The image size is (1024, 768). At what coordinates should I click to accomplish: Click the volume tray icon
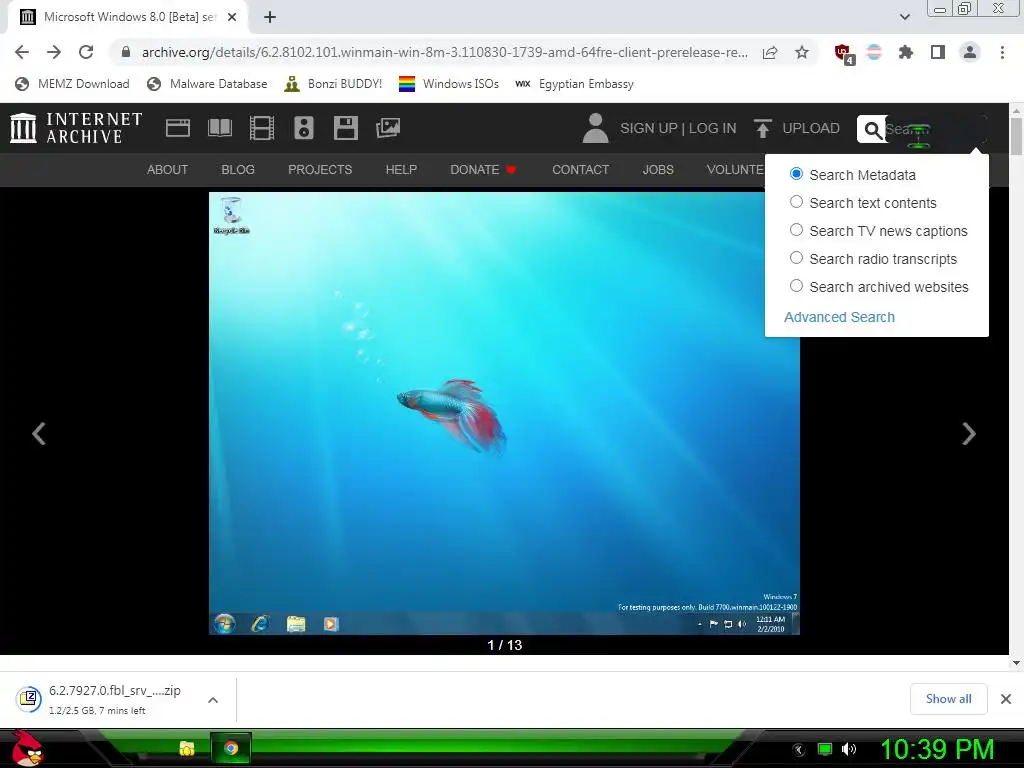click(848, 749)
